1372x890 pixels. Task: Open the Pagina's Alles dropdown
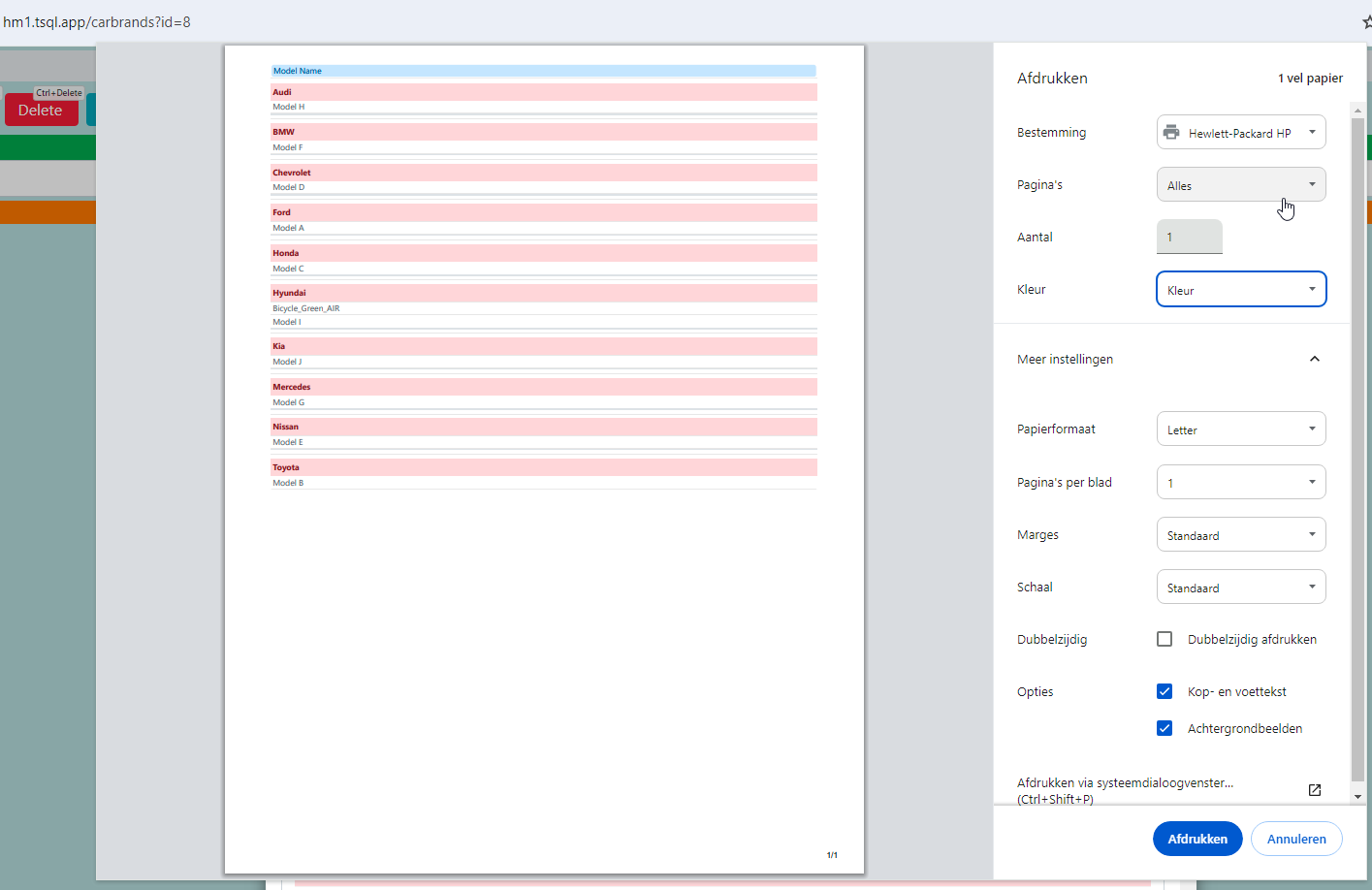[x=1241, y=185]
